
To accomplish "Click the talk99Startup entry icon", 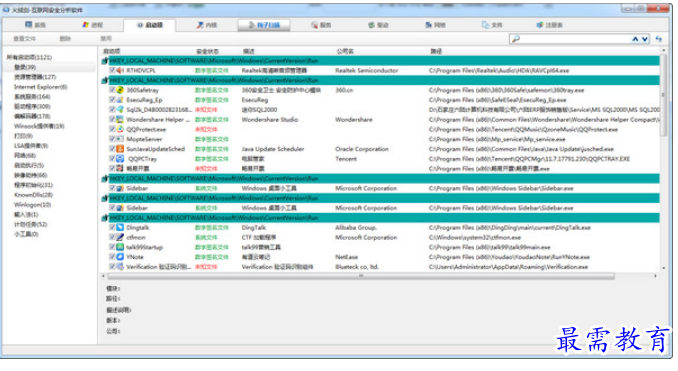I will (x=120, y=247).
